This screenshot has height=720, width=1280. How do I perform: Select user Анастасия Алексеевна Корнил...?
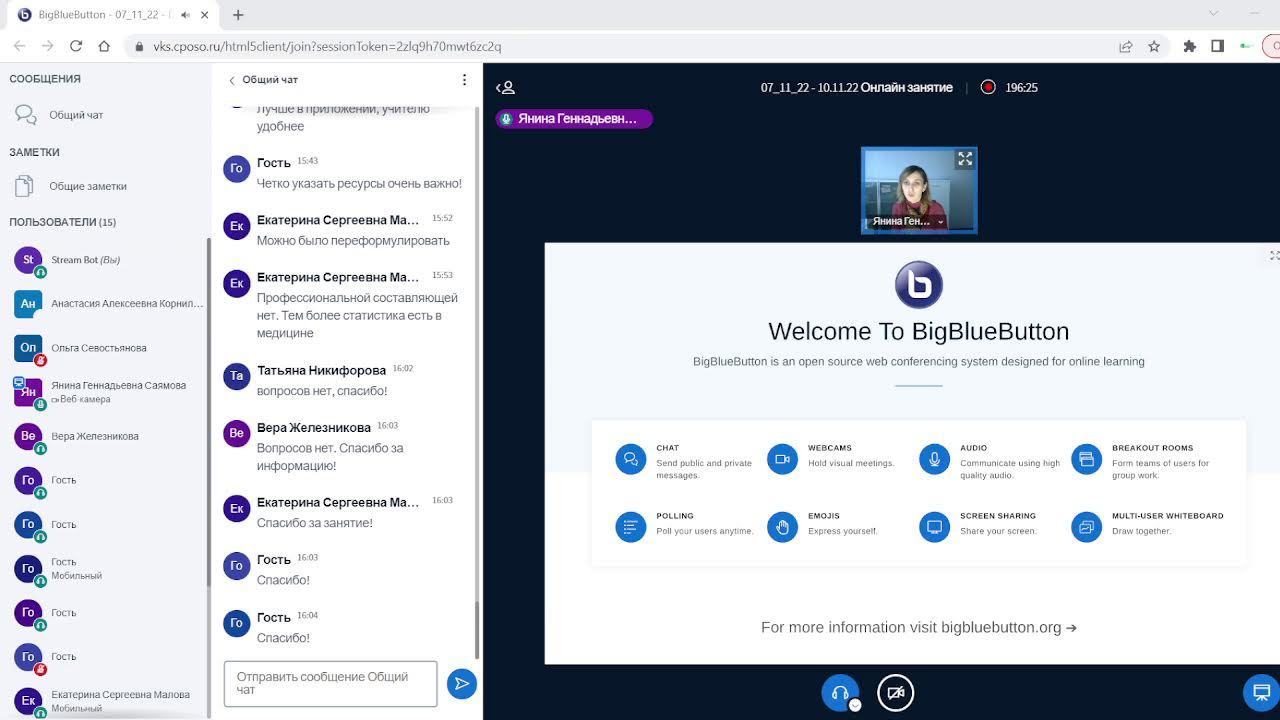[x=105, y=304]
